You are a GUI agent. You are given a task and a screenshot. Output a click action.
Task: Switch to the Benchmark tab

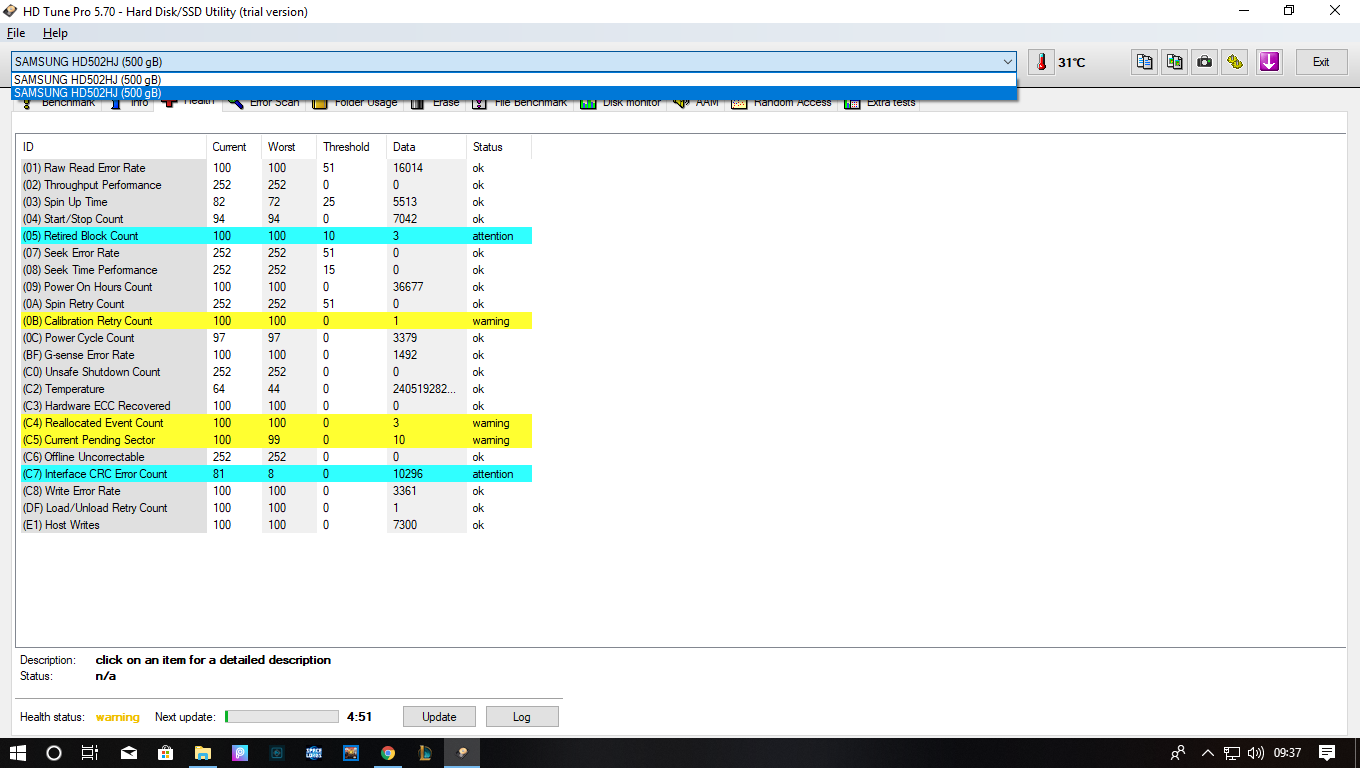point(58,102)
